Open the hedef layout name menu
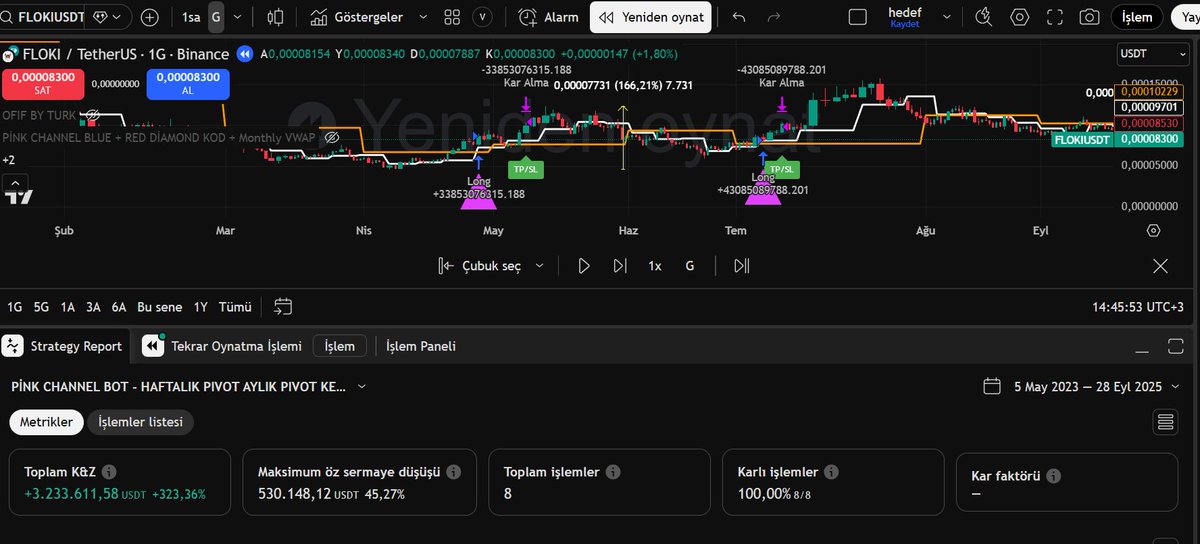1200x544 pixels. (906, 17)
